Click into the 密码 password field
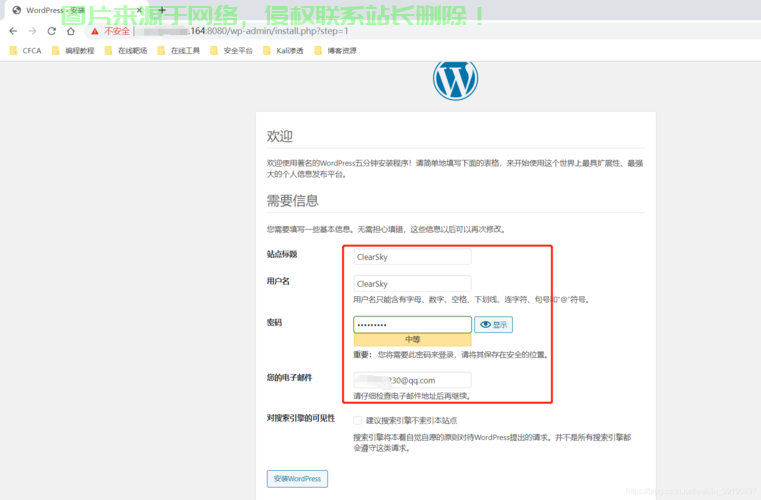761x500 pixels. [412, 324]
